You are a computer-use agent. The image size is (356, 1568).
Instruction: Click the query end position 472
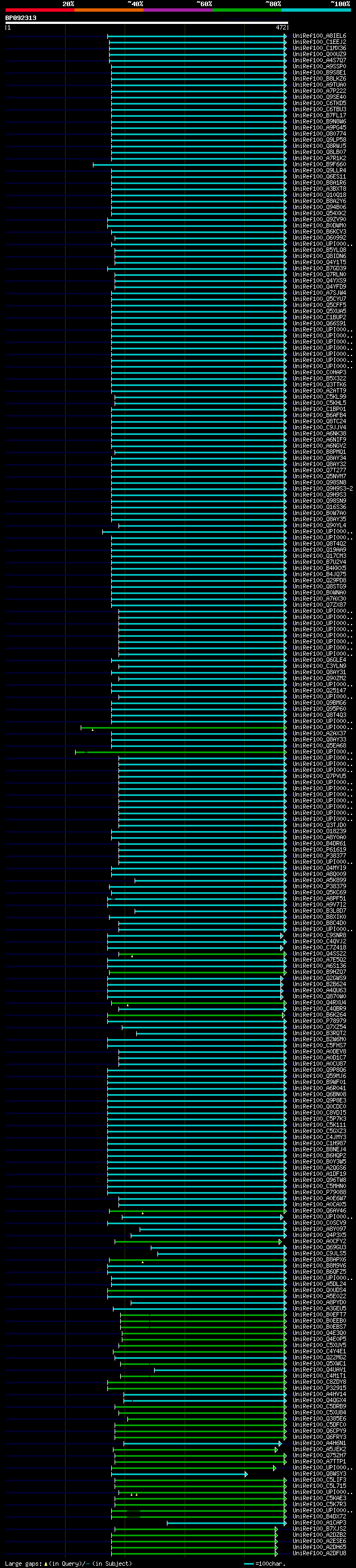[280, 27]
